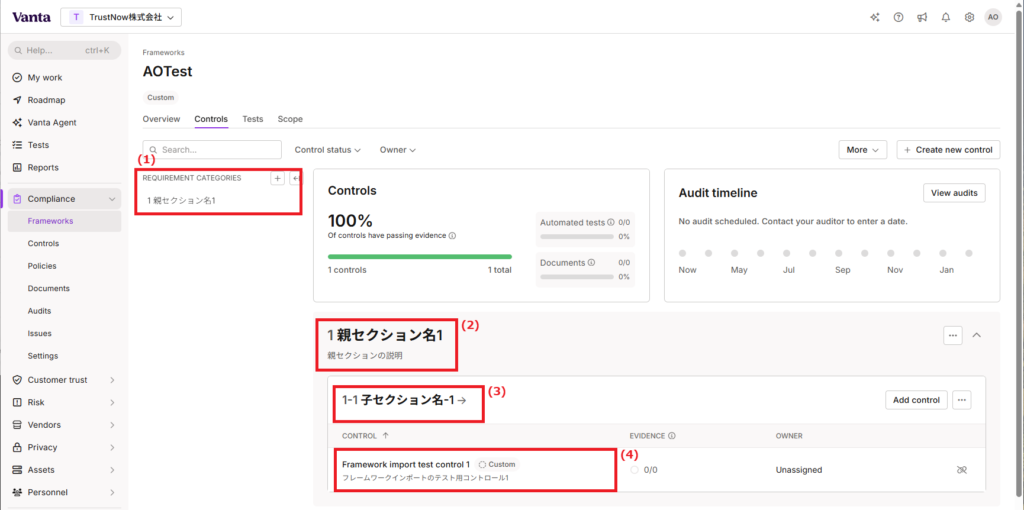The width and height of the screenshot is (1024, 510).
Task: Open the help question mark icon
Action: tap(898, 17)
